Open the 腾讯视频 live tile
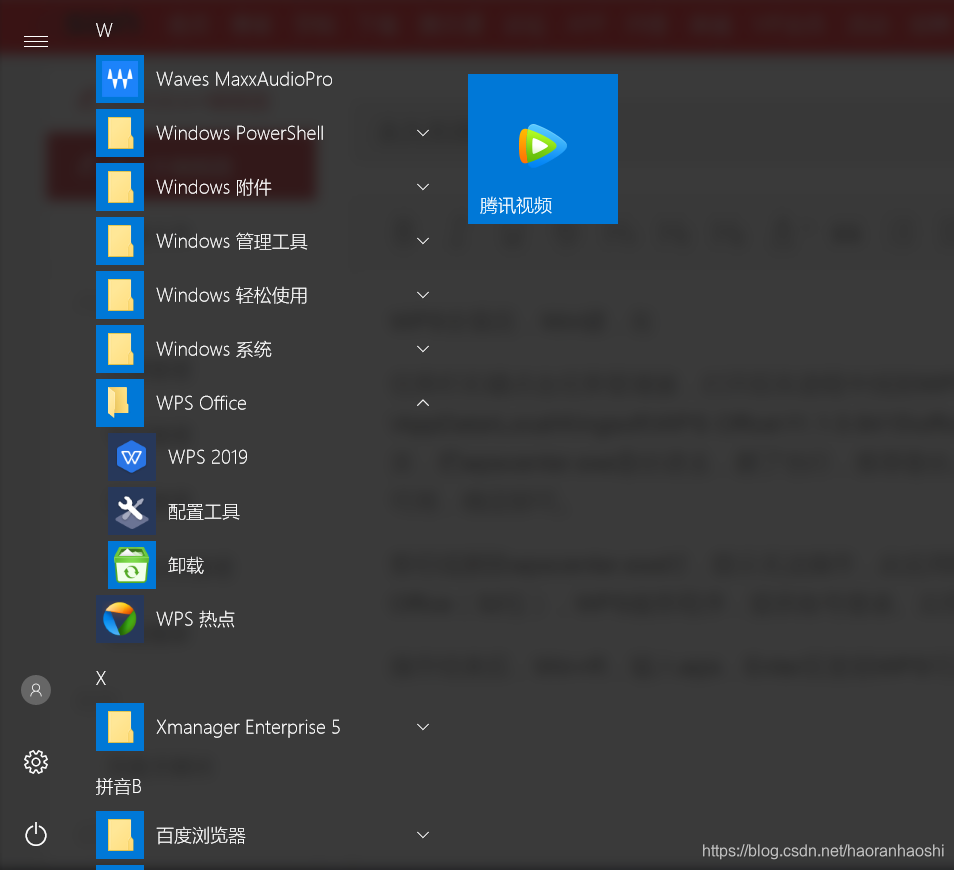 (543, 149)
